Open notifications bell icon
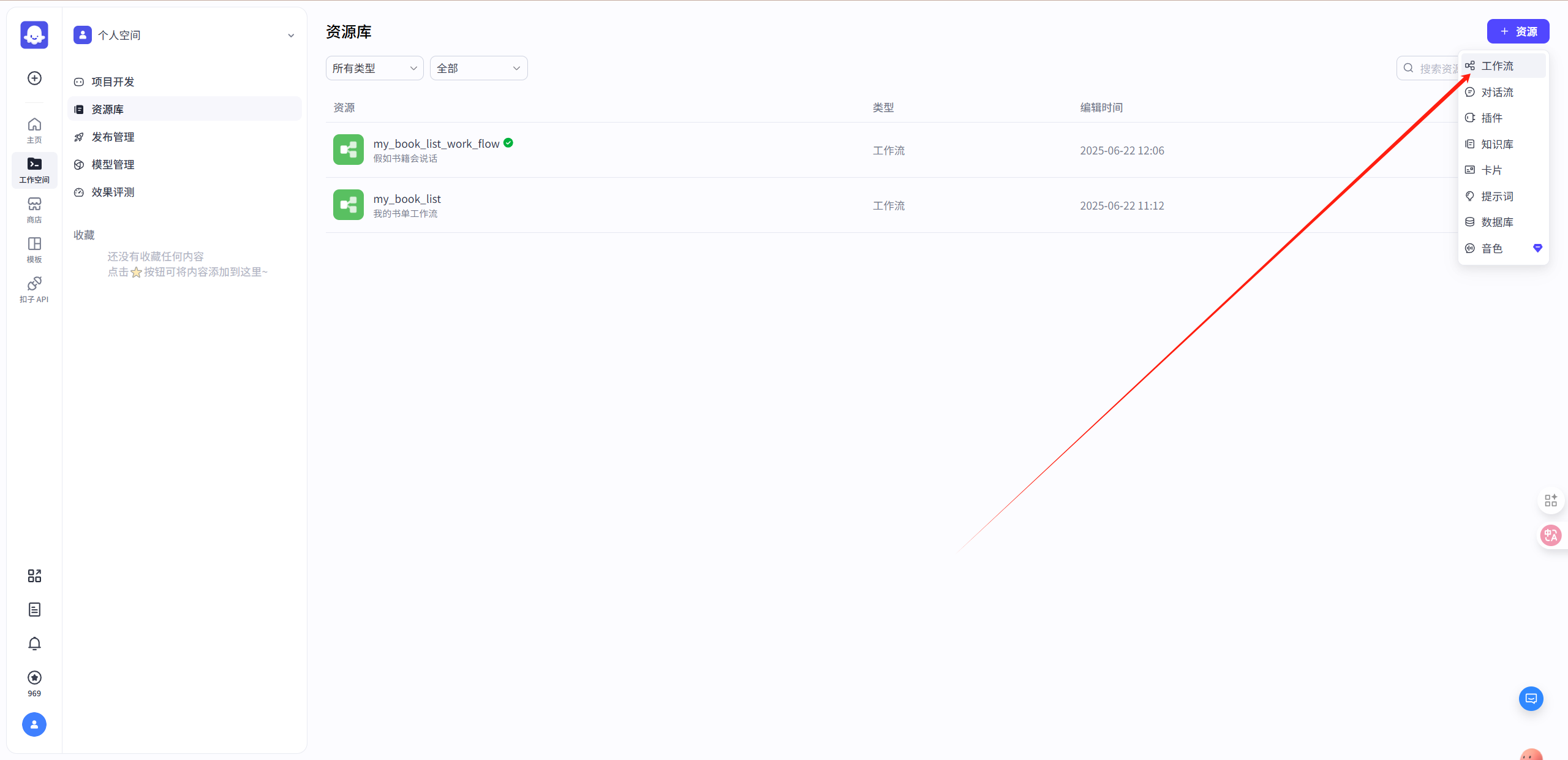Screen dimensions: 1568x760 (x=34, y=644)
